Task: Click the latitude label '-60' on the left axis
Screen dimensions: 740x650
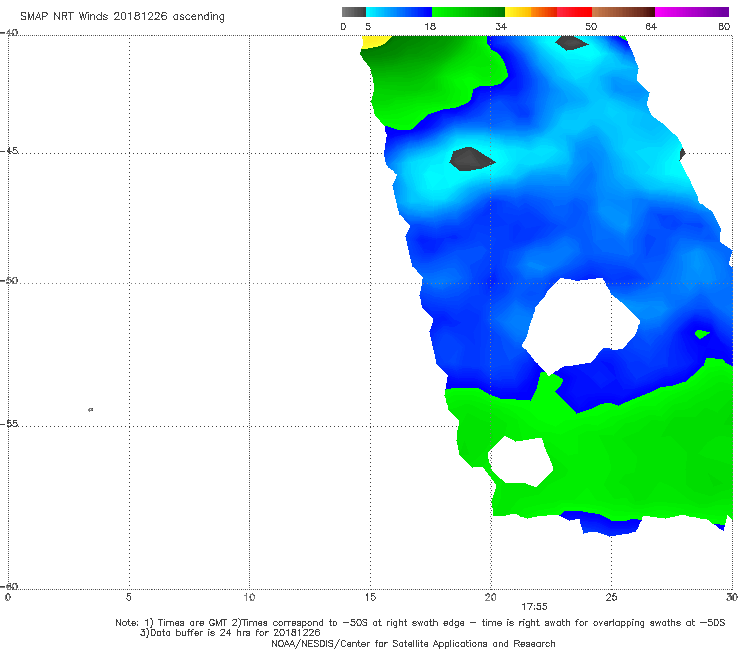Action: [9, 586]
